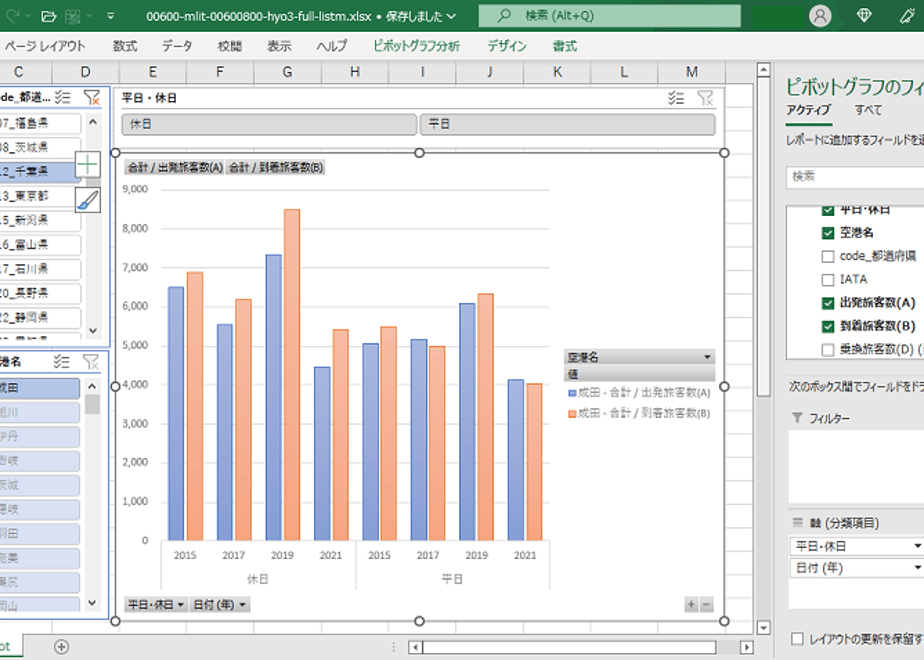
Task: Open the 日付 (年) axis field button on chart
Action: (219, 605)
